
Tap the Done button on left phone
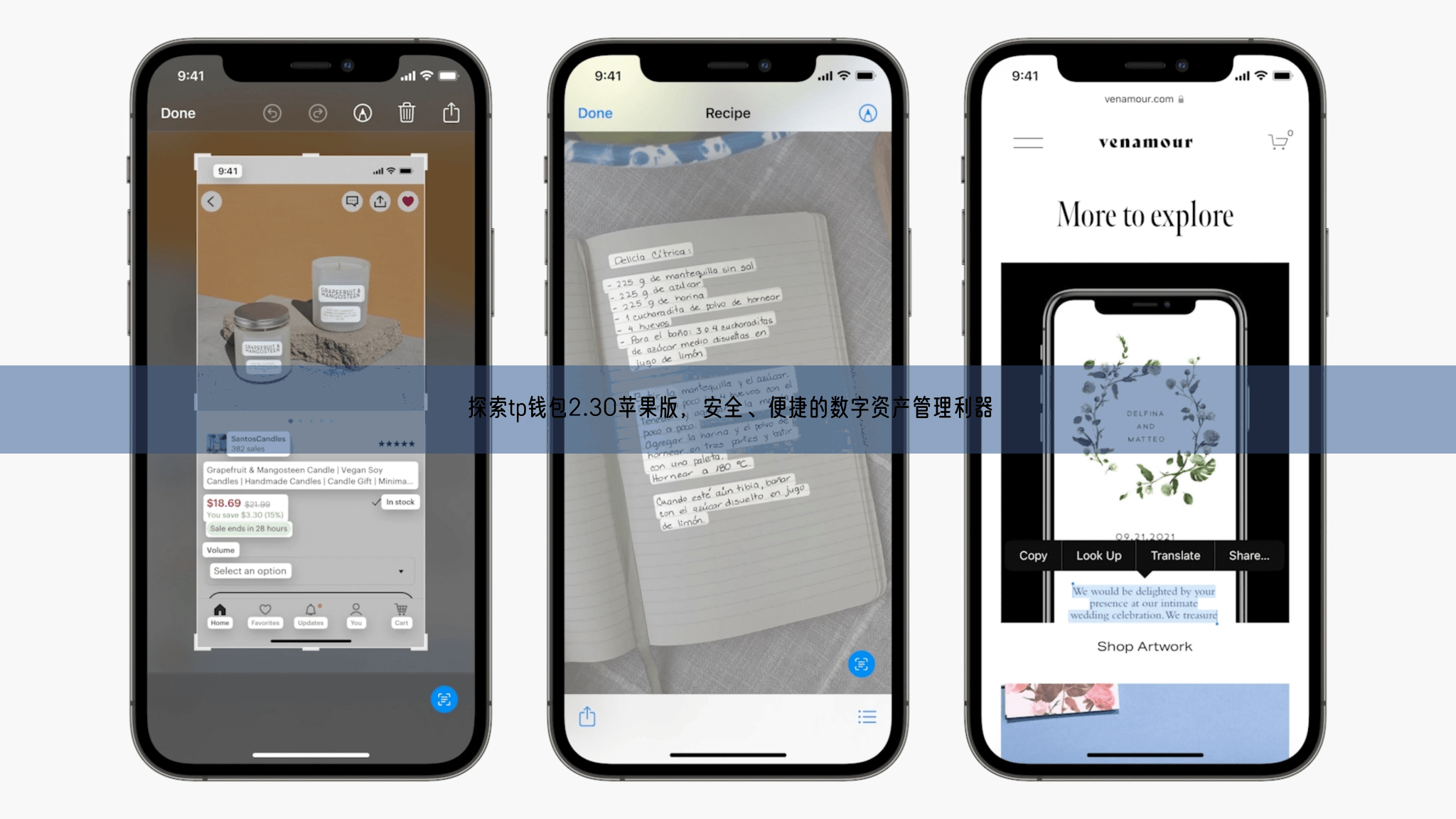178,112
